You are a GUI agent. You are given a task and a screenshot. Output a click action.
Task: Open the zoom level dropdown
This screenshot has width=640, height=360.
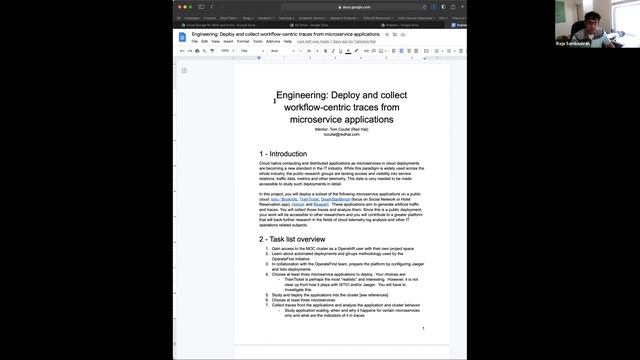[x=227, y=51]
